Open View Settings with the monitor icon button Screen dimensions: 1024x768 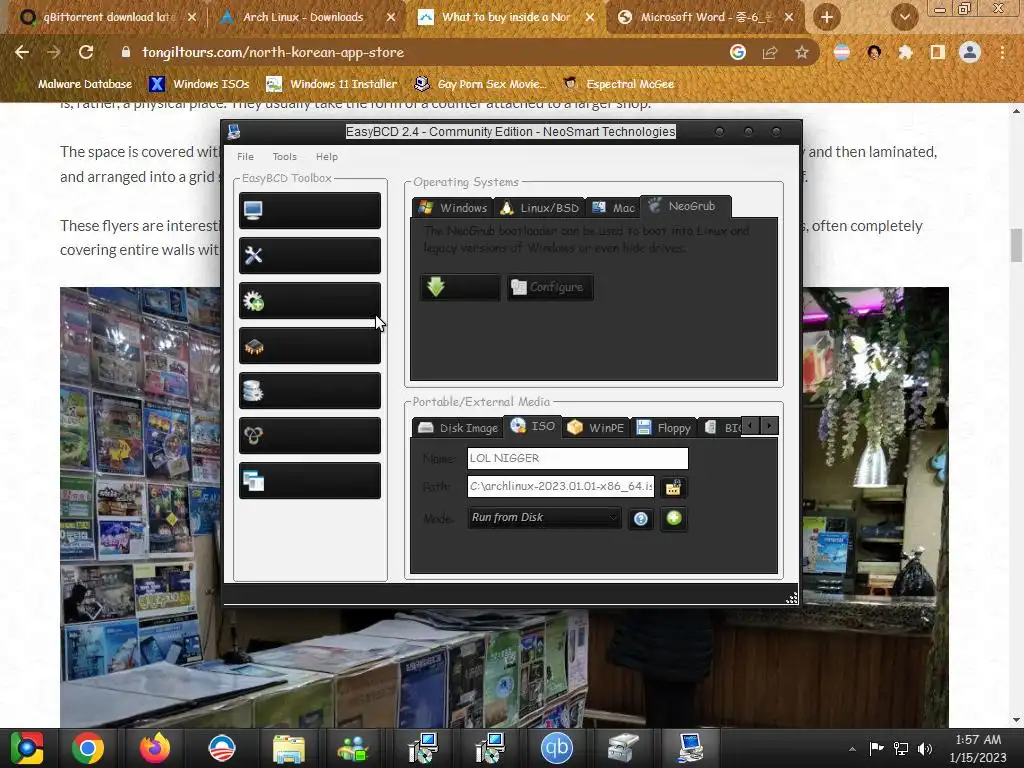coord(310,210)
